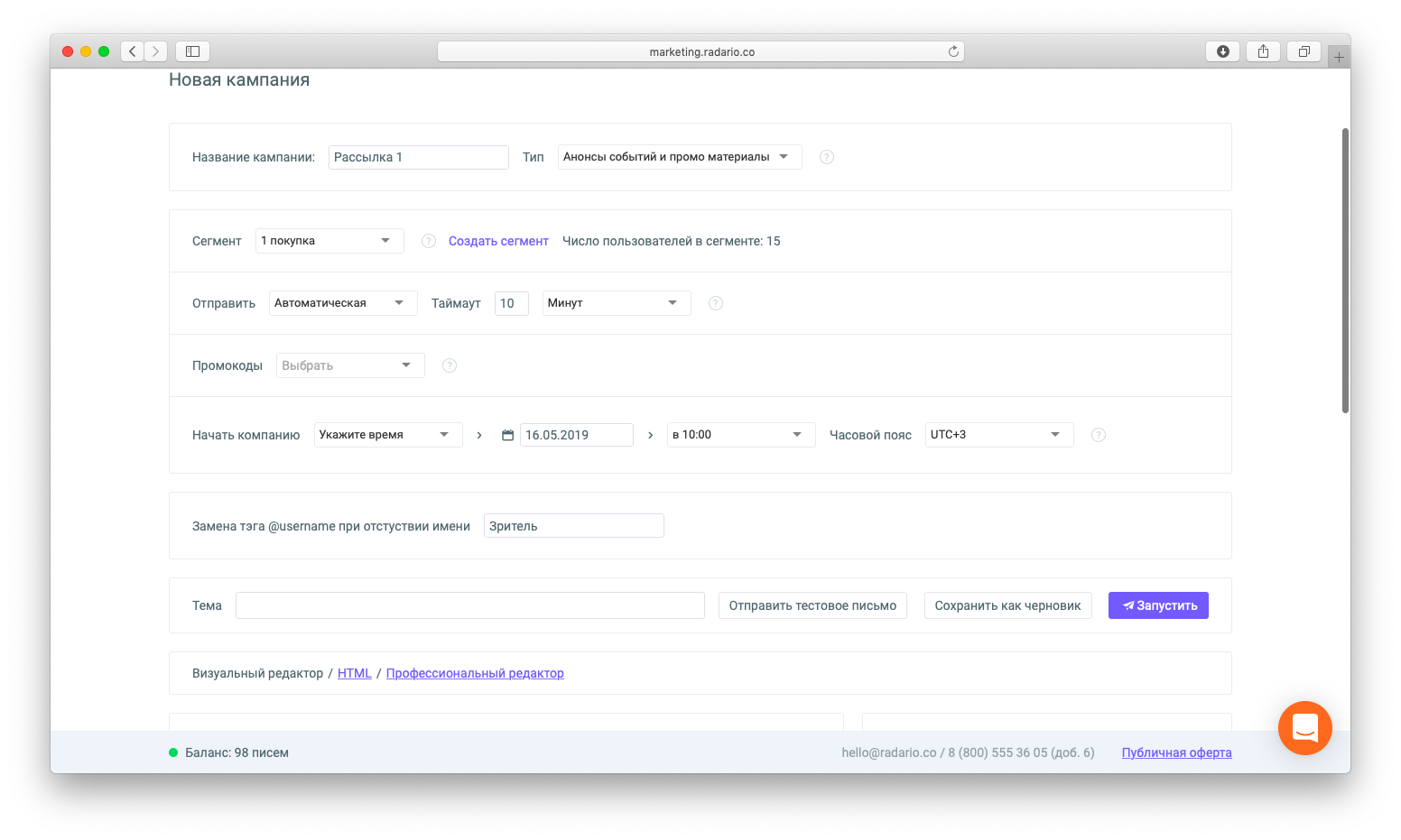Select 'Визуальный редактор' mode
The height and width of the screenshot is (840, 1401).
coord(257,673)
